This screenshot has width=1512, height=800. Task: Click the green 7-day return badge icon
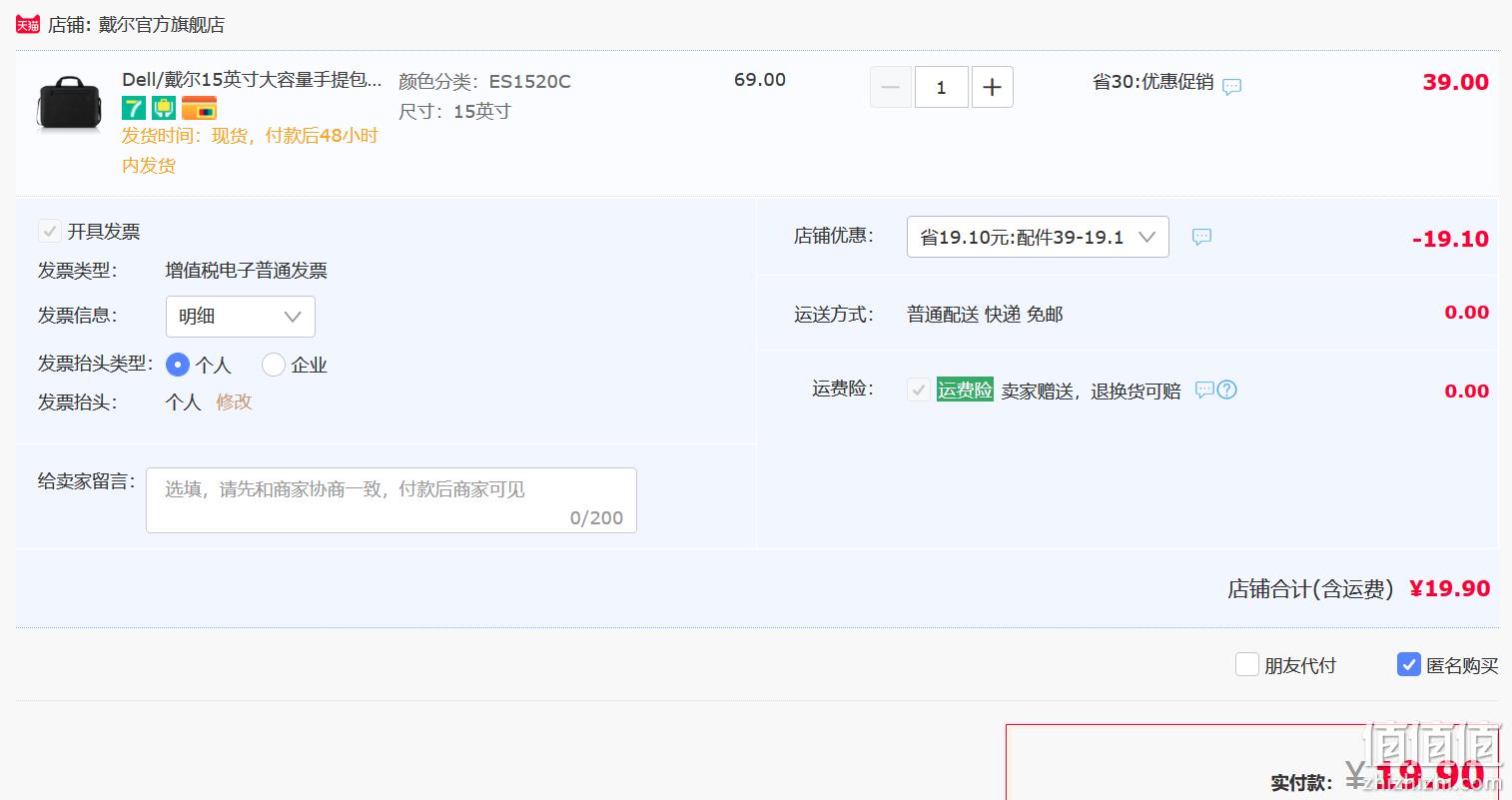tap(134, 108)
